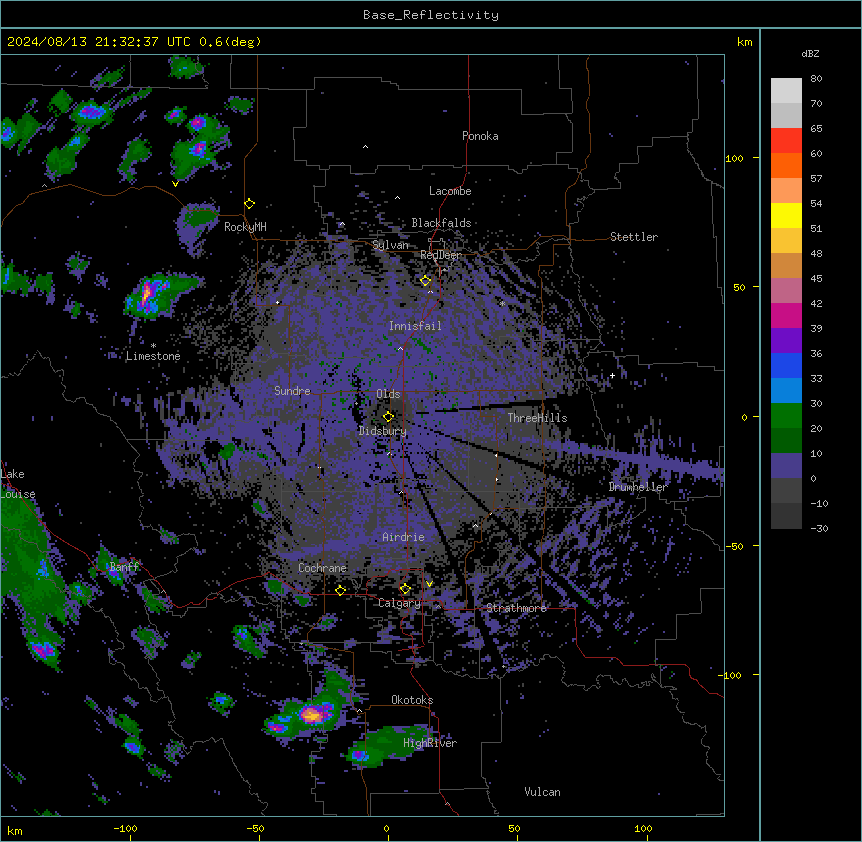Pick the red swatch in dBZ legend
This screenshot has width=862, height=842.
coord(786,140)
